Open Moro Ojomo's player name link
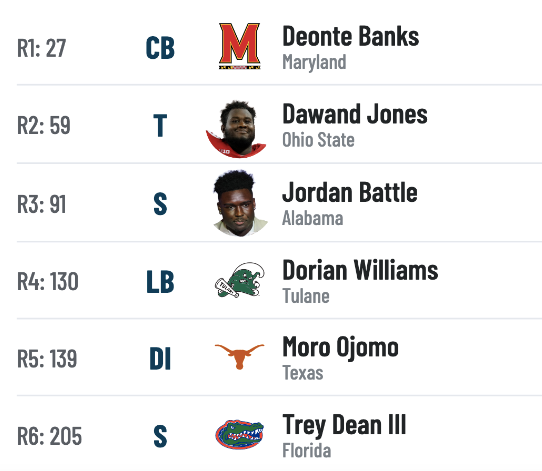The image size is (542, 471). (340, 347)
